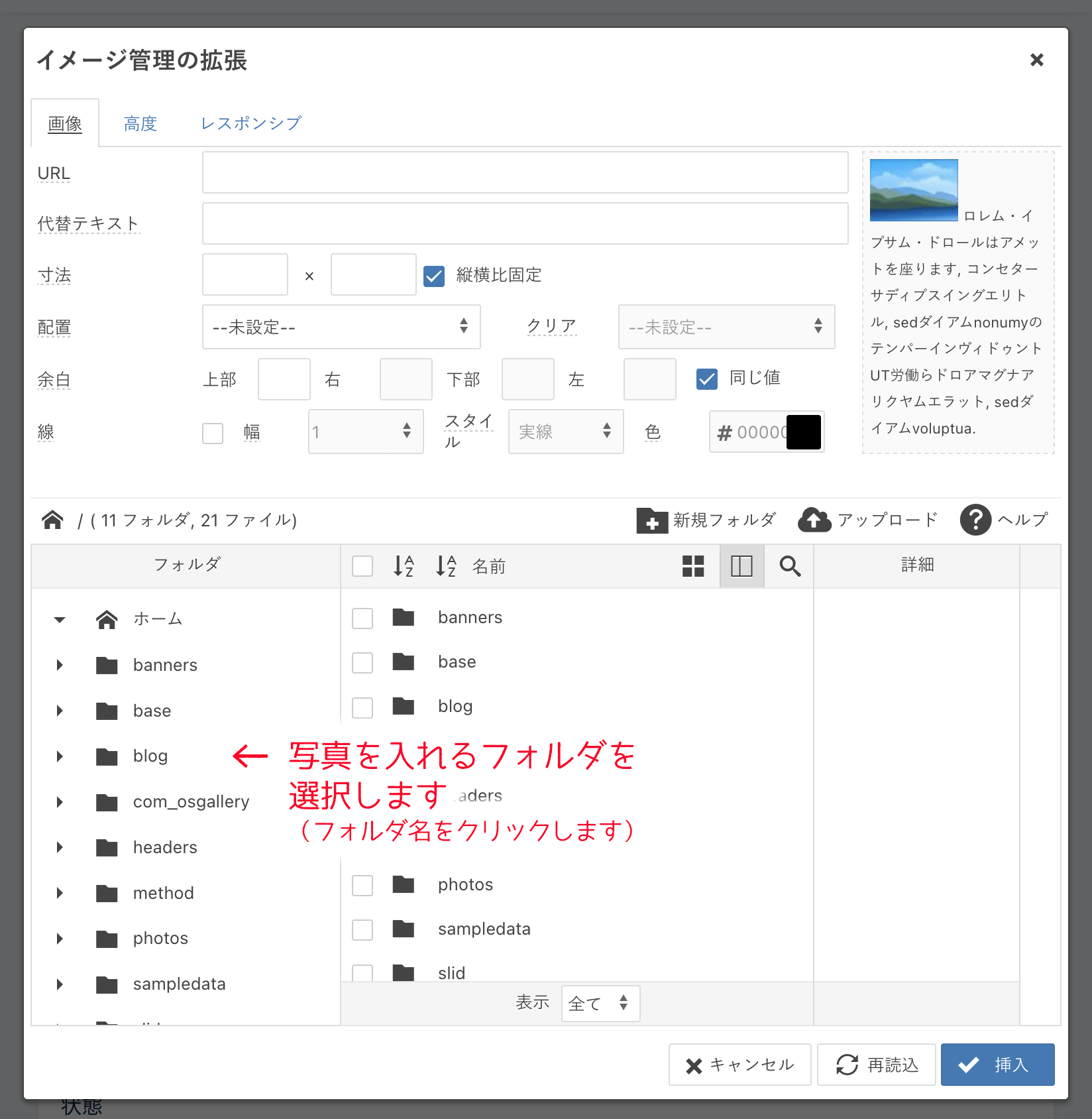Toggle the 縦横比固定 aspect ratio checkbox
The height and width of the screenshot is (1119, 1092).
coord(434,276)
